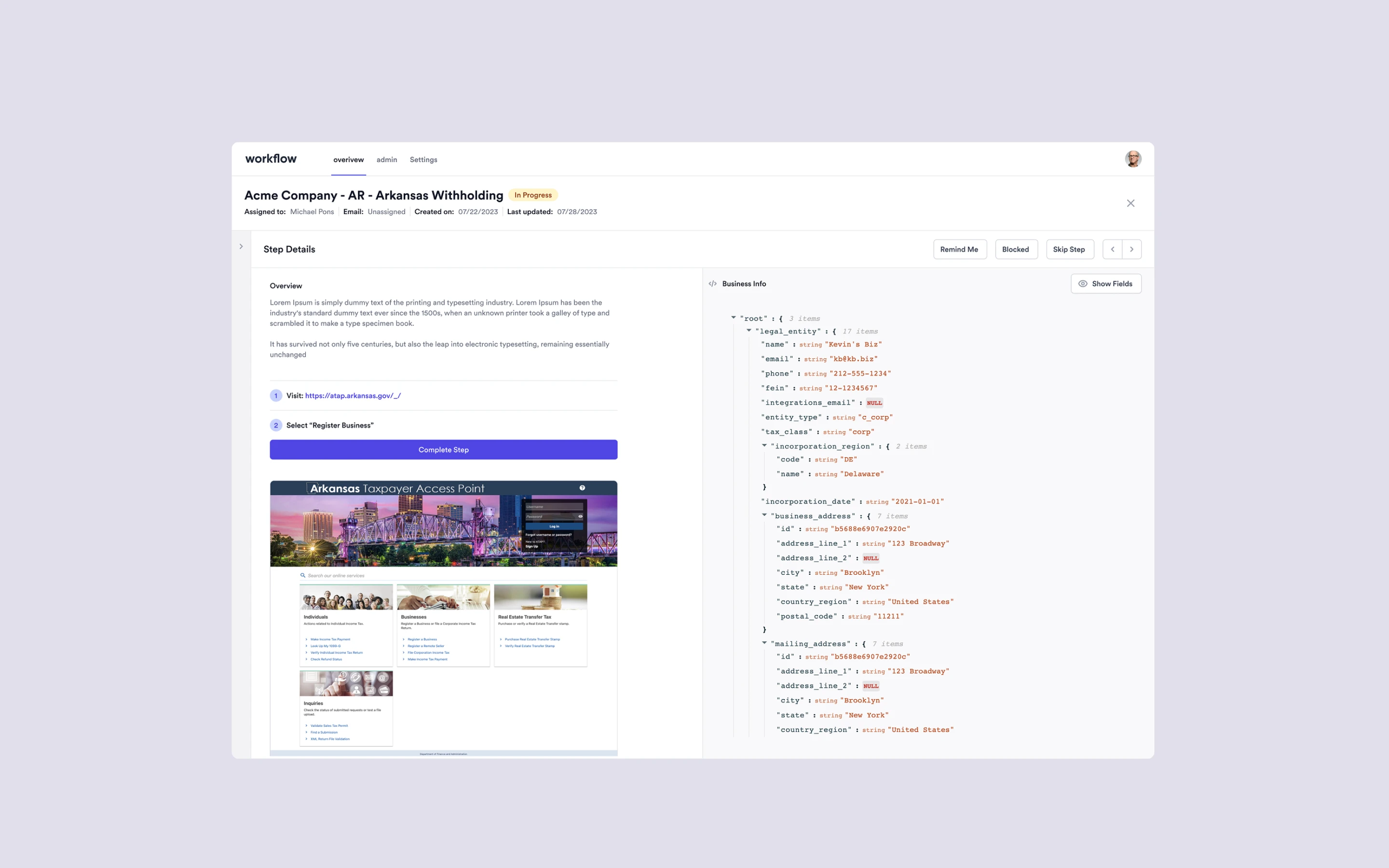Click the step 2 number badge
Image resolution: width=1389 pixels, height=868 pixels.
[275, 425]
